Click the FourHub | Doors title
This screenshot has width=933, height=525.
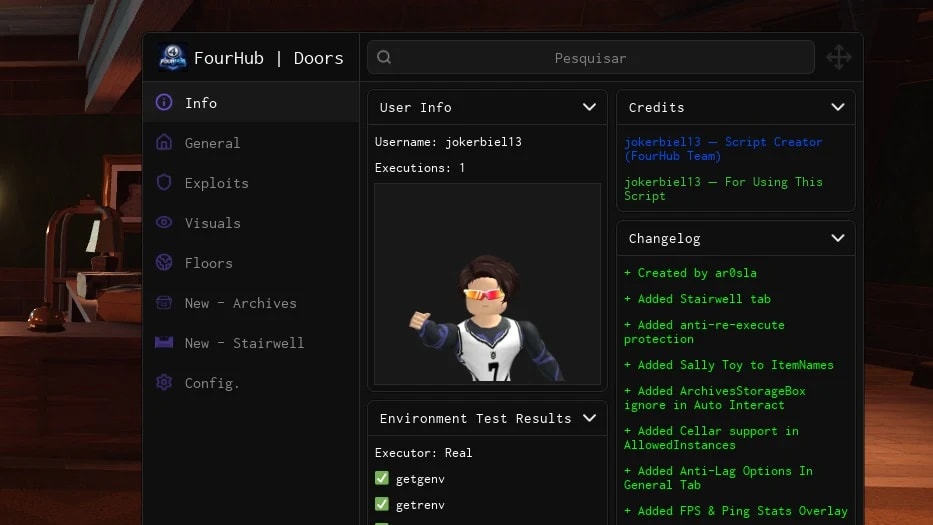click(269, 58)
